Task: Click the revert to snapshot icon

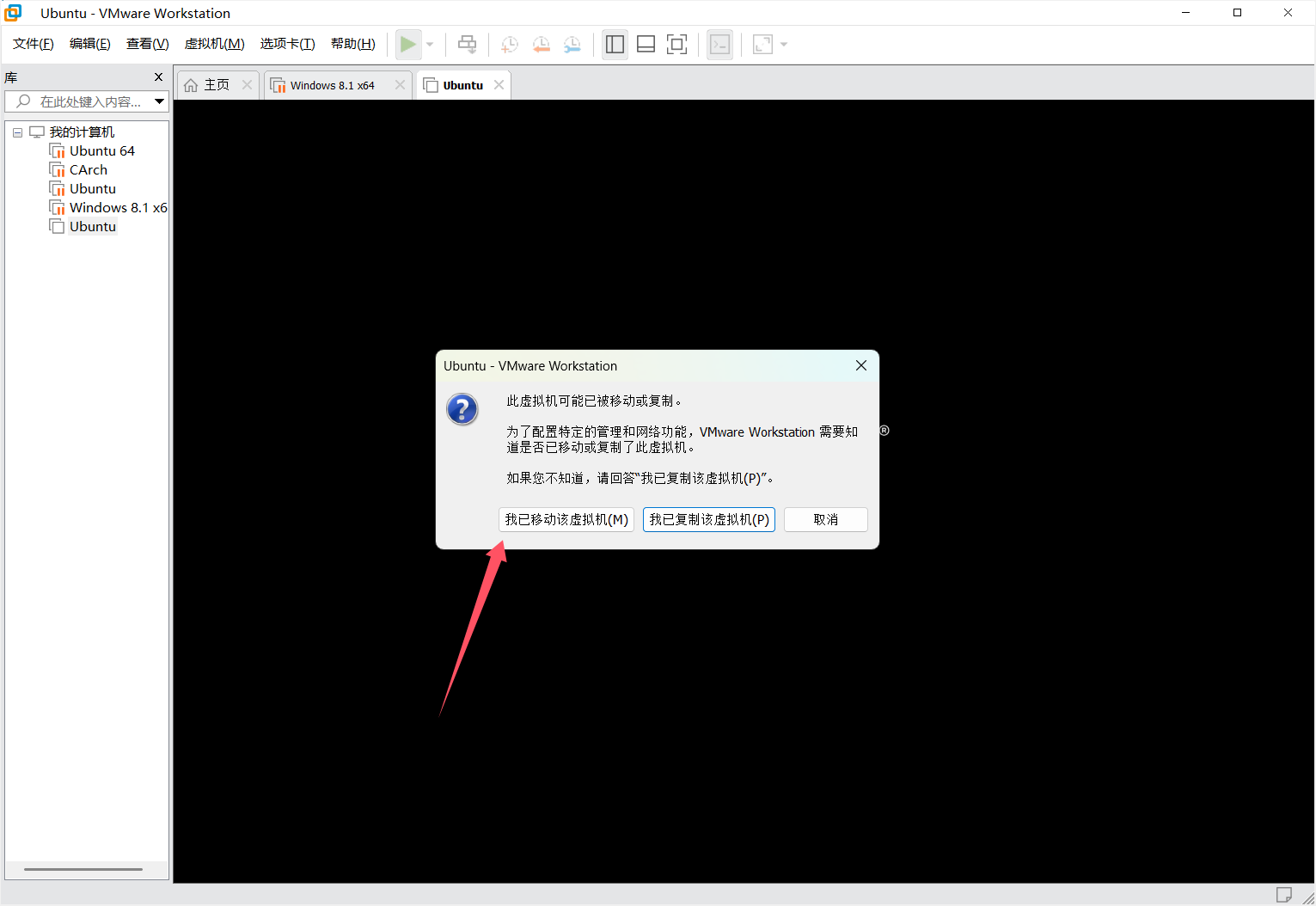Action: pyautogui.click(x=541, y=44)
